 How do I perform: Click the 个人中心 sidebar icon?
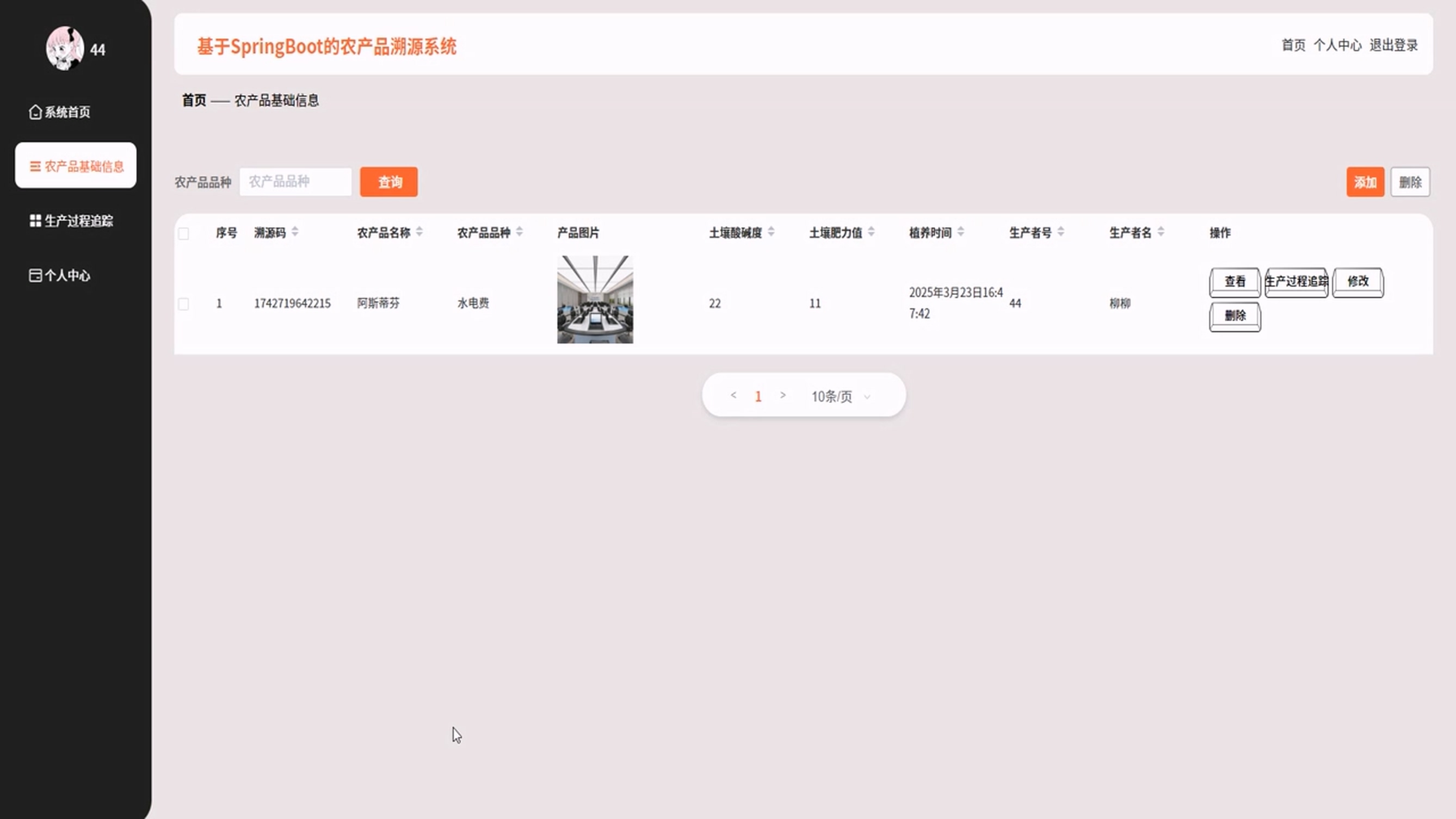[x=35, y=275]
